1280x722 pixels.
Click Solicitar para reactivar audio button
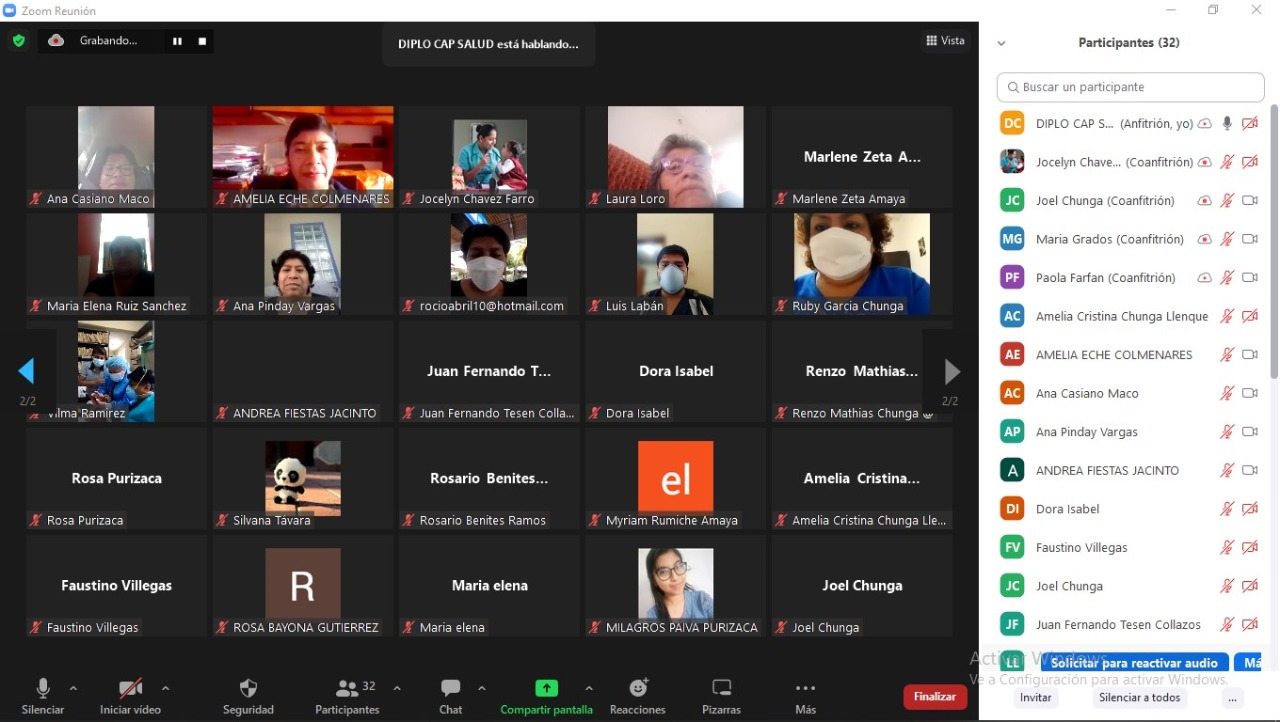[1134, 663]
